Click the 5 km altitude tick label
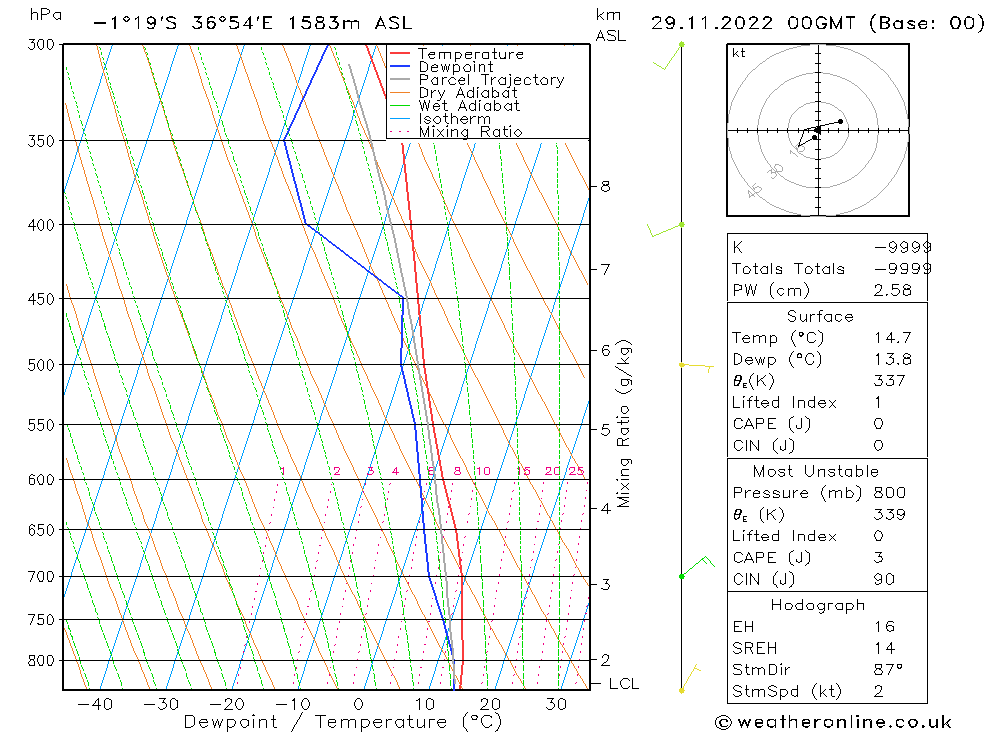 [605, 430]
